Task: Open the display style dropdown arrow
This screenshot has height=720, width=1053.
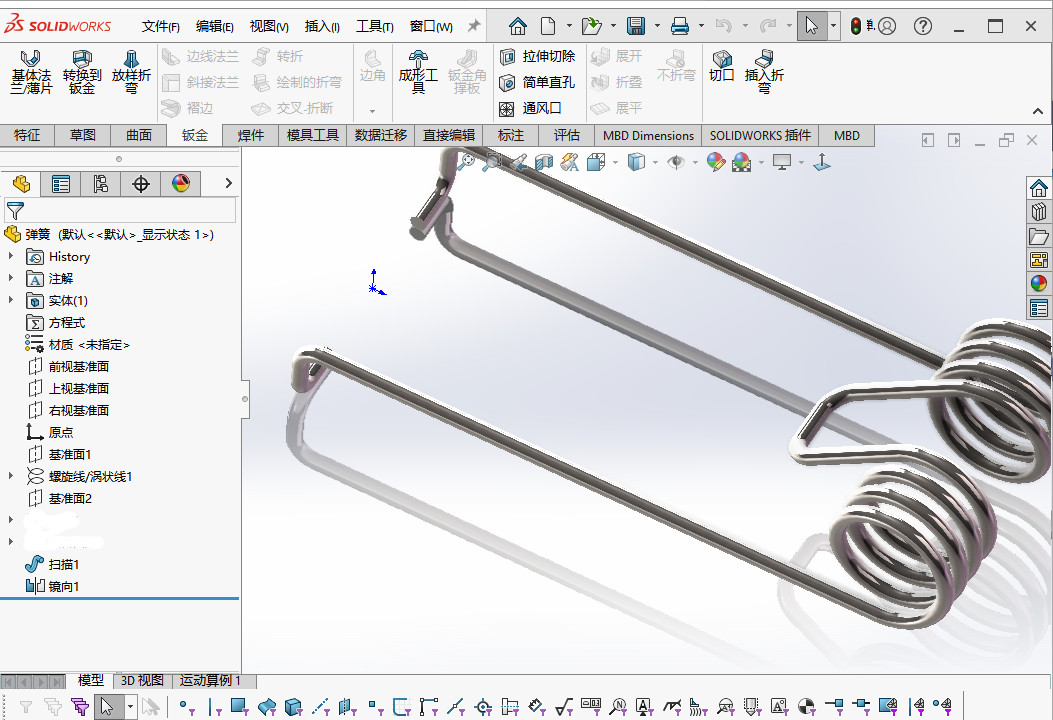Action: [x=655, y=163]
